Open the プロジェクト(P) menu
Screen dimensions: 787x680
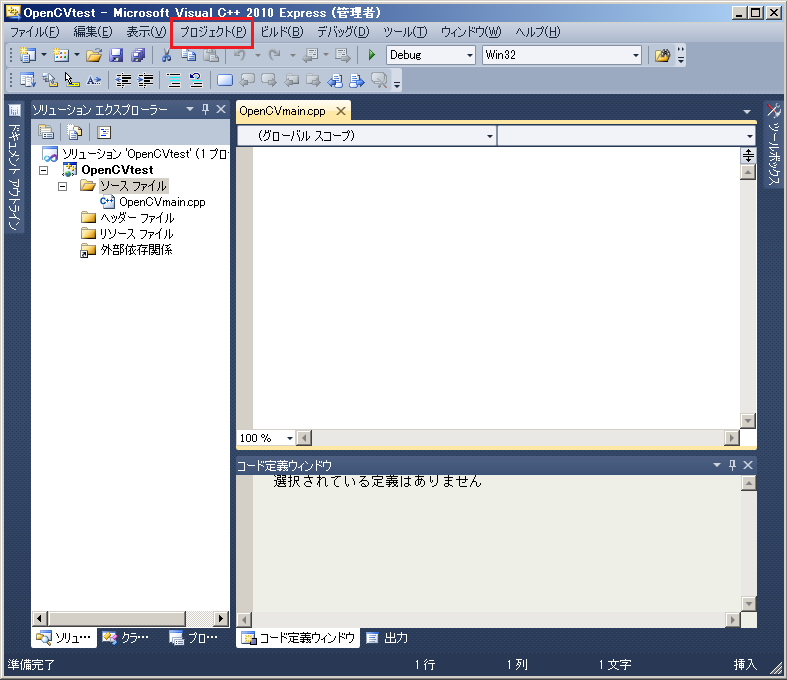coord(213,32)
